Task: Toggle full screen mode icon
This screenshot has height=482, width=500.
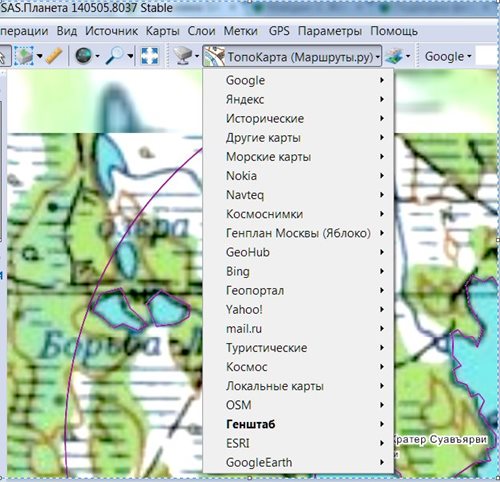Action: click(x=150, y=56)
